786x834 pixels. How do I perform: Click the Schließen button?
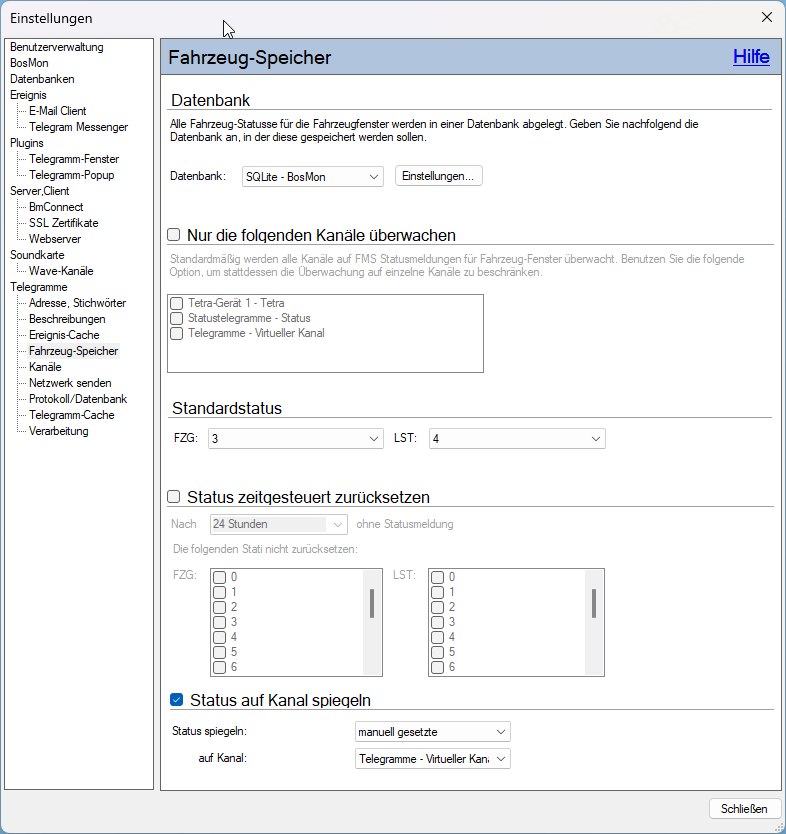[x=744, y=808]
